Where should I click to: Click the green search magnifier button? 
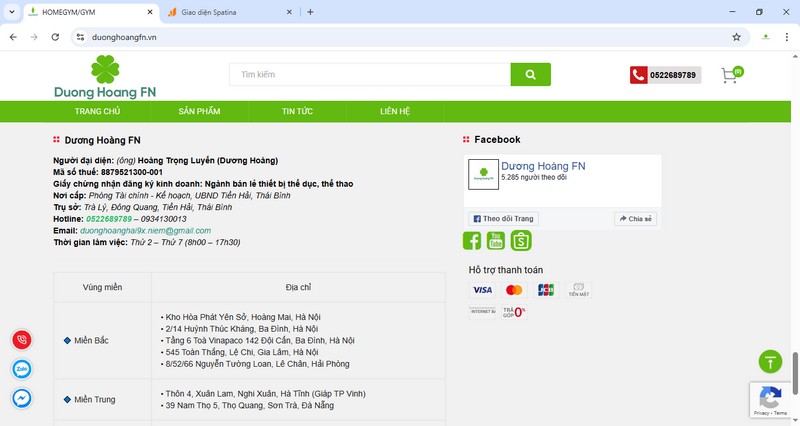pos(530,74)
